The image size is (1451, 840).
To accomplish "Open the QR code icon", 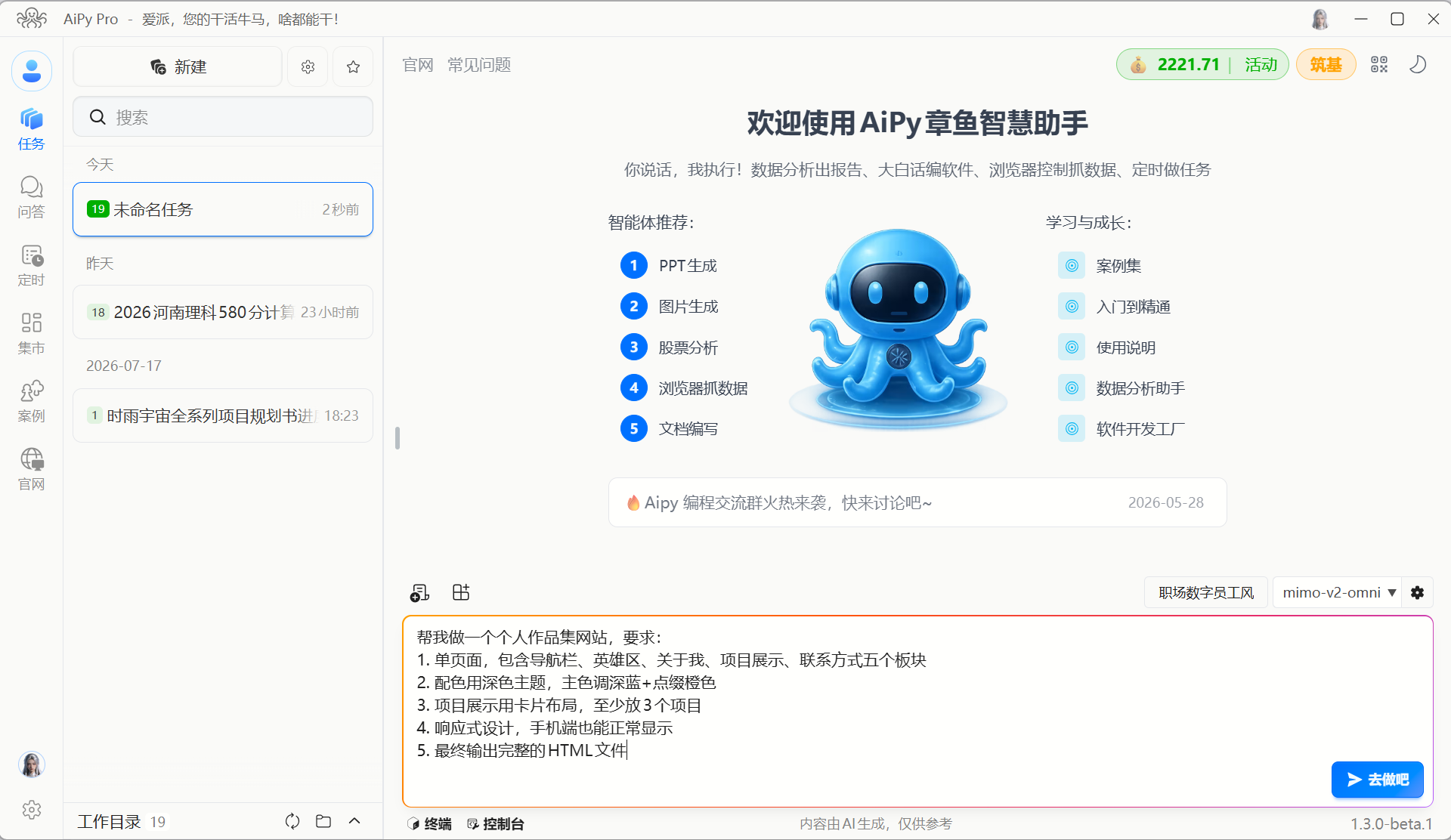I will coord(1379,65).
